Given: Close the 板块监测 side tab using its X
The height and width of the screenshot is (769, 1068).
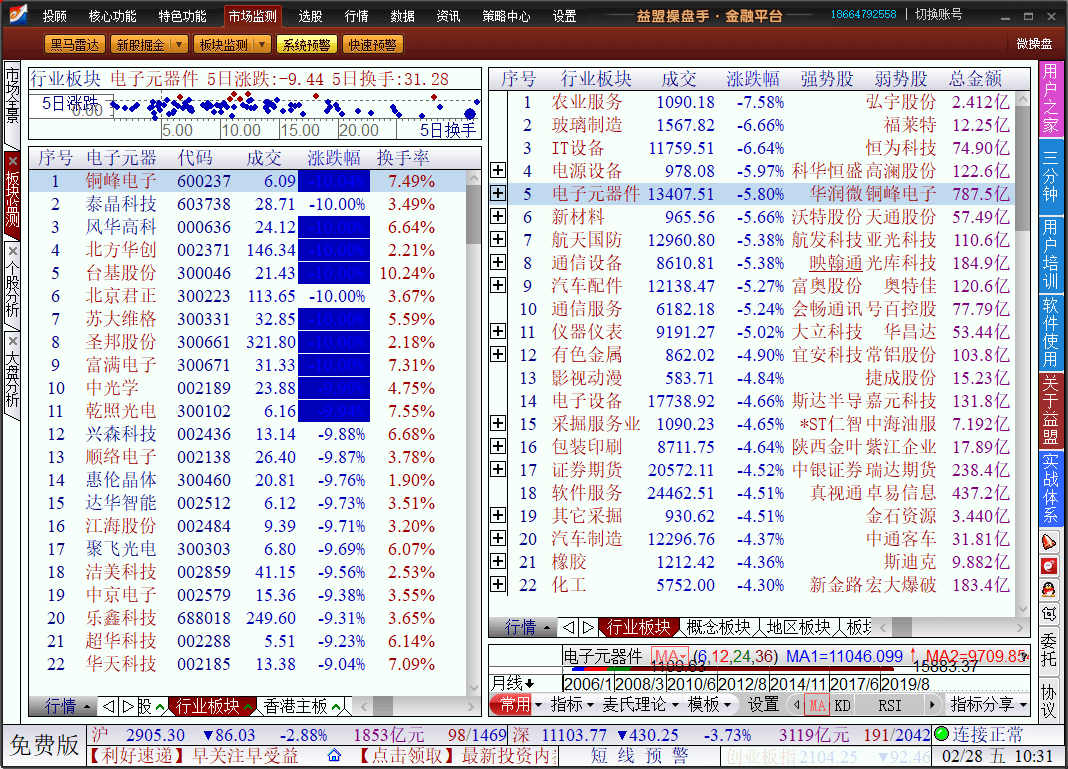Looking at the screenshot, I should click(12, 161).
